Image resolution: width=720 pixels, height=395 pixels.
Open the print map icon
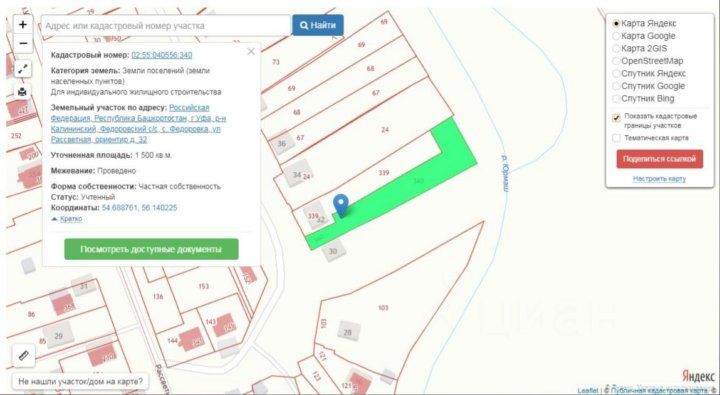(x=23, y=92)
